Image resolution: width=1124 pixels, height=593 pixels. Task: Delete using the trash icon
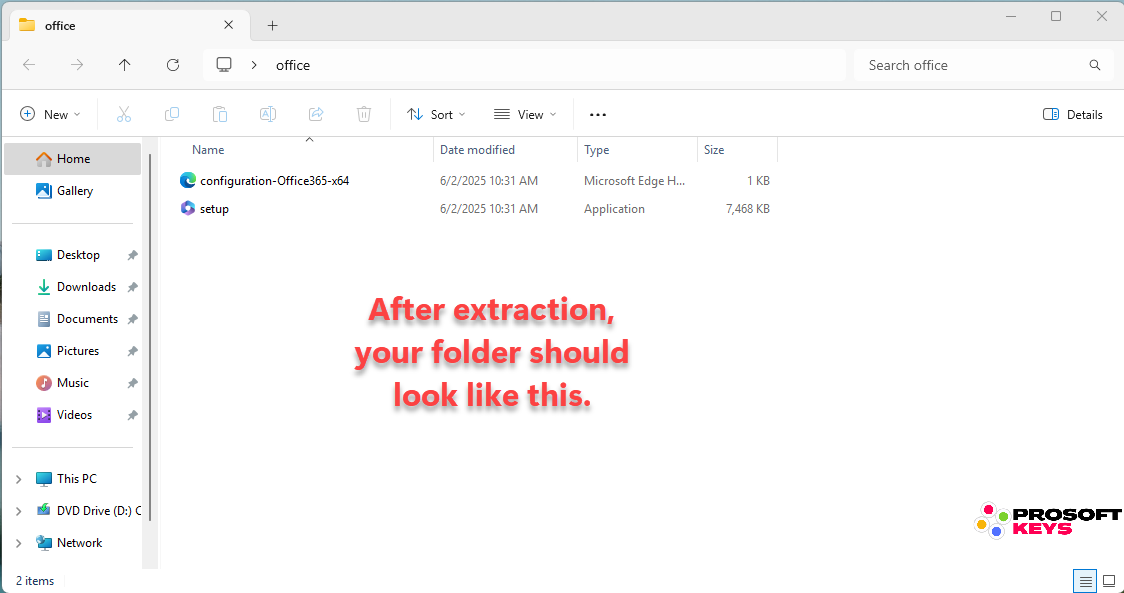pos(364,113)
